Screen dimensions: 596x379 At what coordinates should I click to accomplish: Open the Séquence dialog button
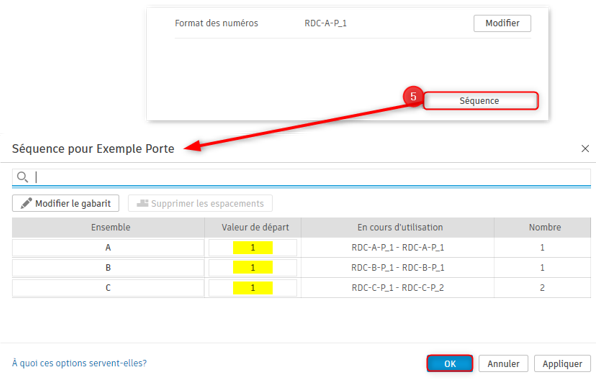click(480, 101)
